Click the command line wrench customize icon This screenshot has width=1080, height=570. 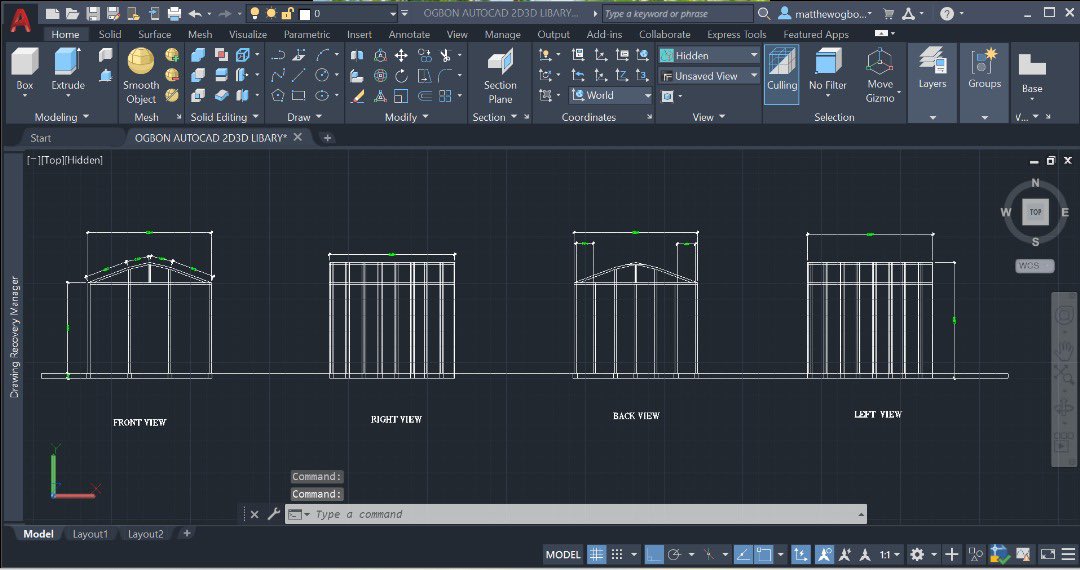[273, 514]
